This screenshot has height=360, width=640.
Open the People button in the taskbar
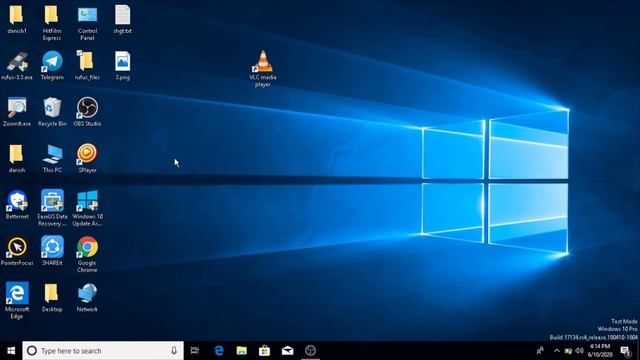point(540,351)
